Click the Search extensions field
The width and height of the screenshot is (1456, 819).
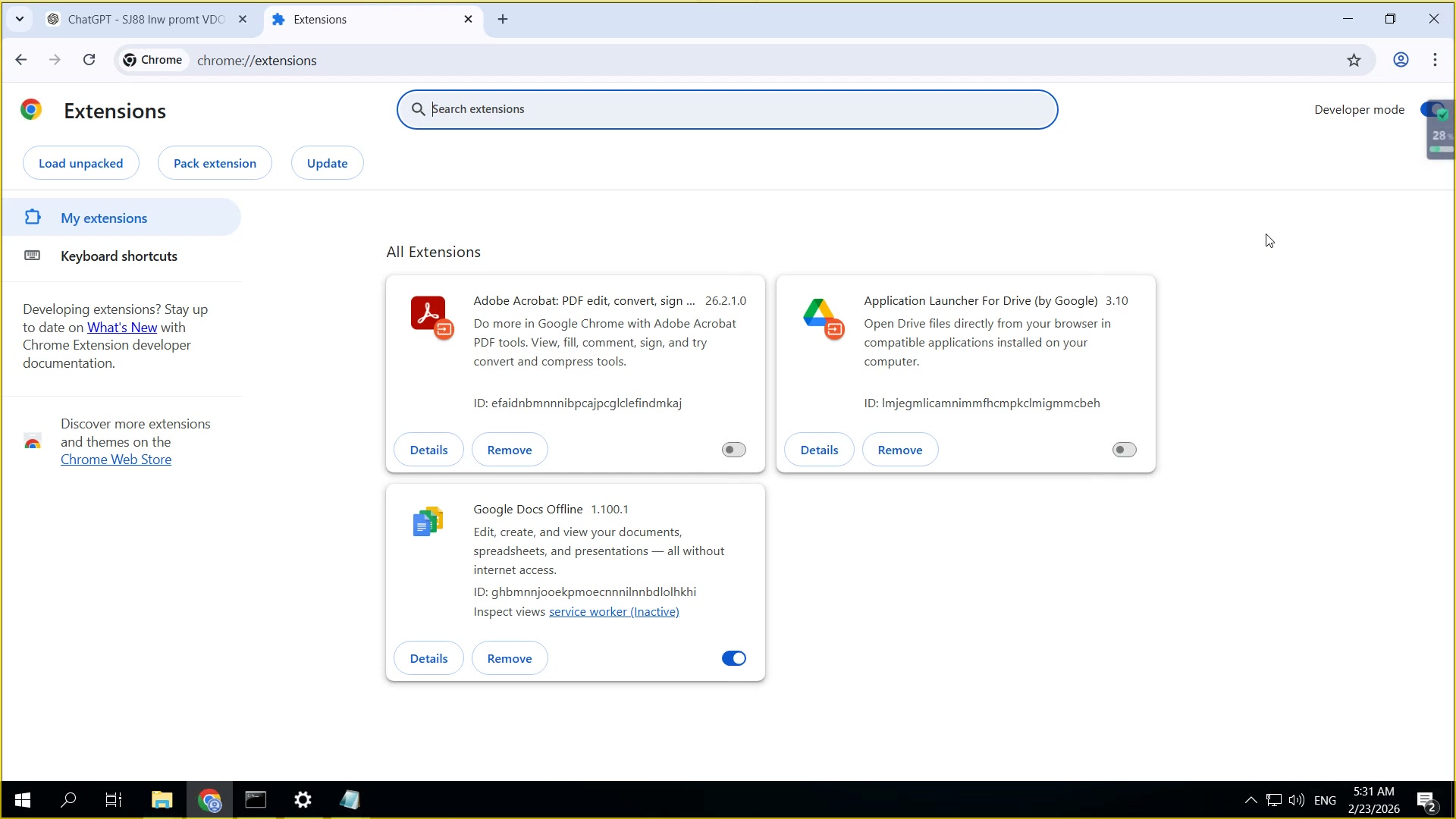(x=726, y=109)
